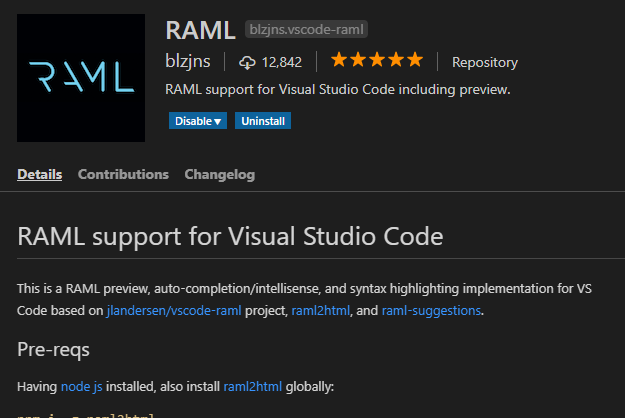Click the download cloud icon beside 12,842
The height and width of the screenshot is (418, 625).
[247, 63]
